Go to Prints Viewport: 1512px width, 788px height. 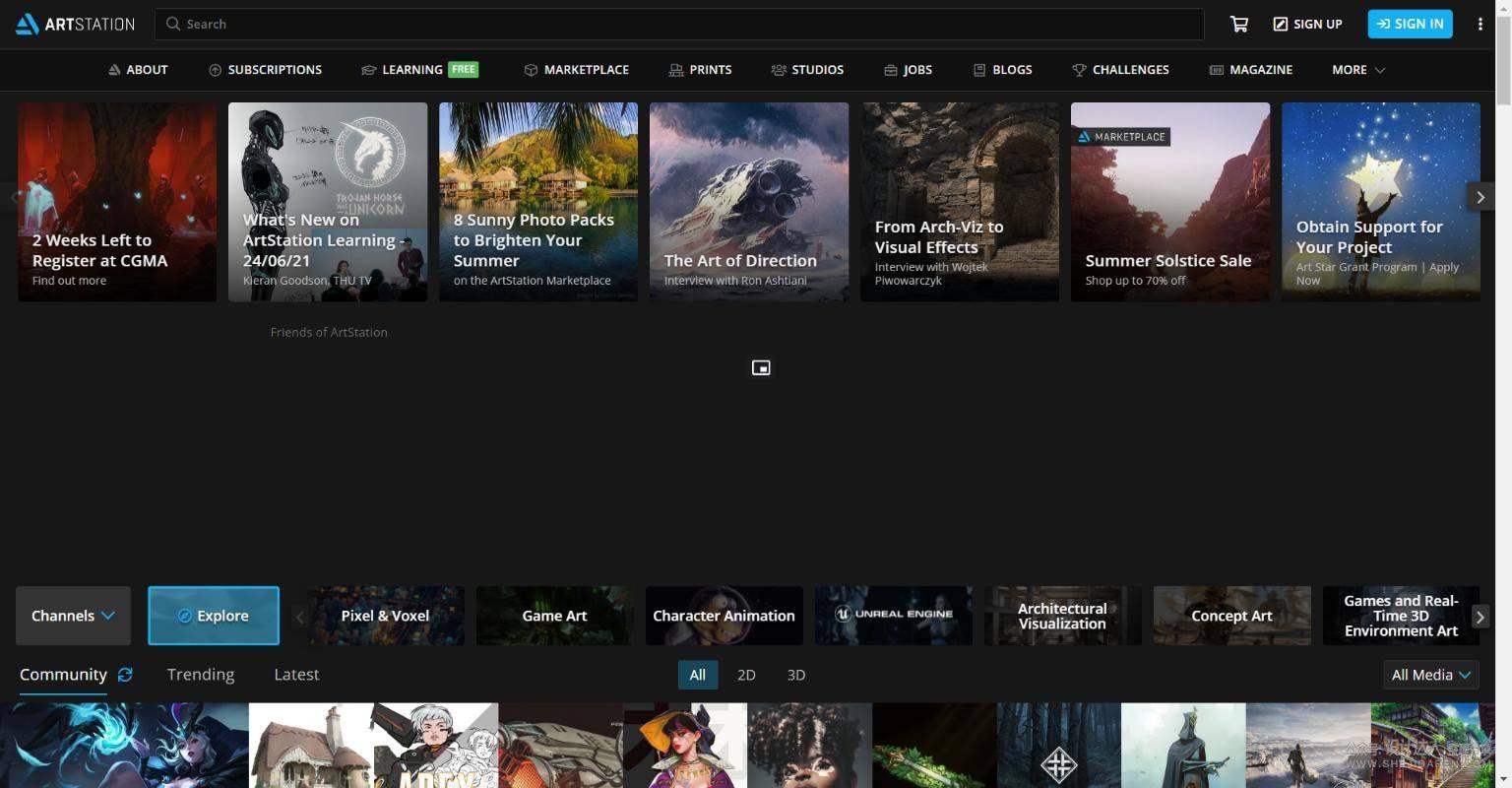[700, 70]
